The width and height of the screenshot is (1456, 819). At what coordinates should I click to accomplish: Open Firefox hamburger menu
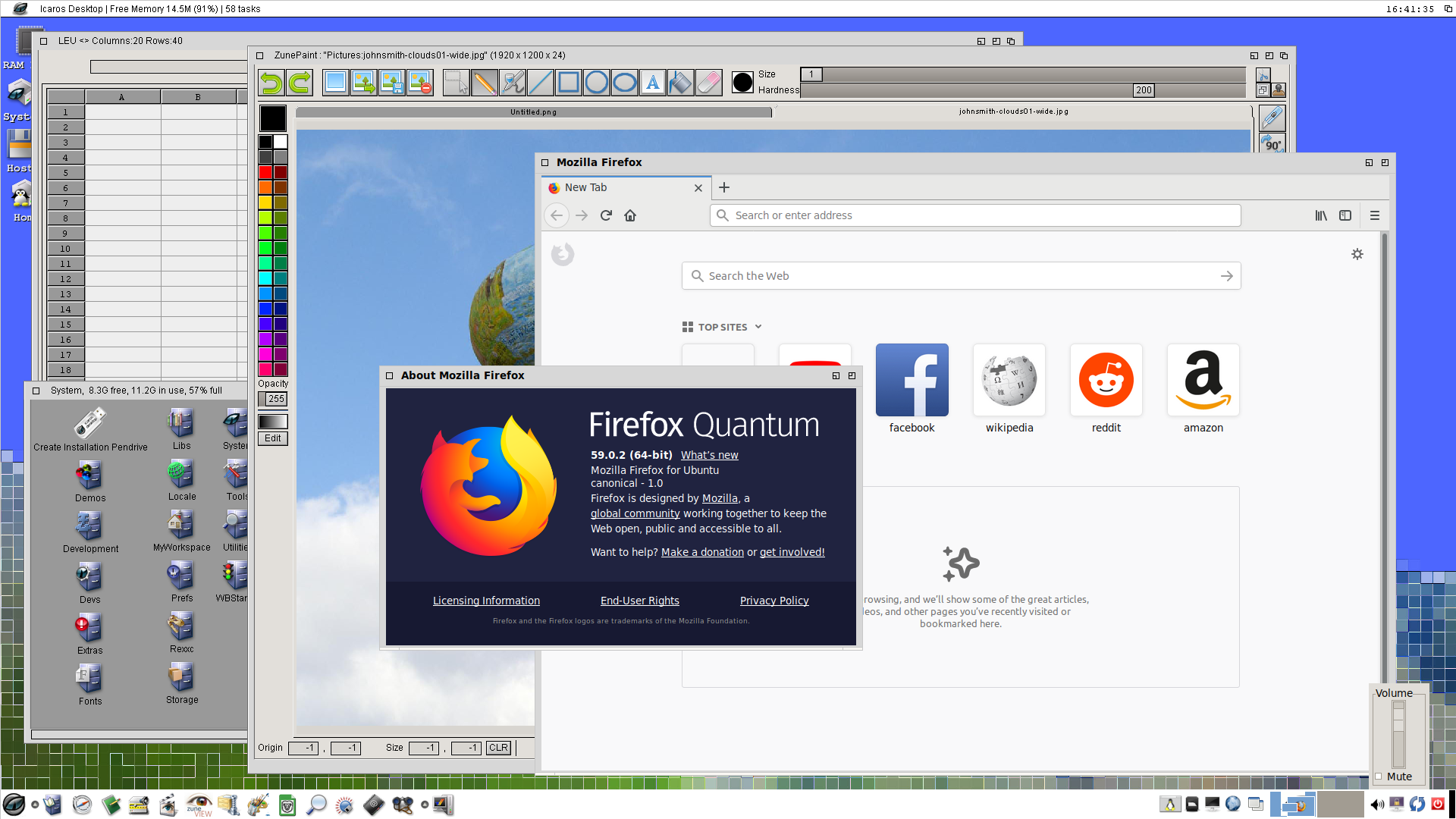[1374, 215]
